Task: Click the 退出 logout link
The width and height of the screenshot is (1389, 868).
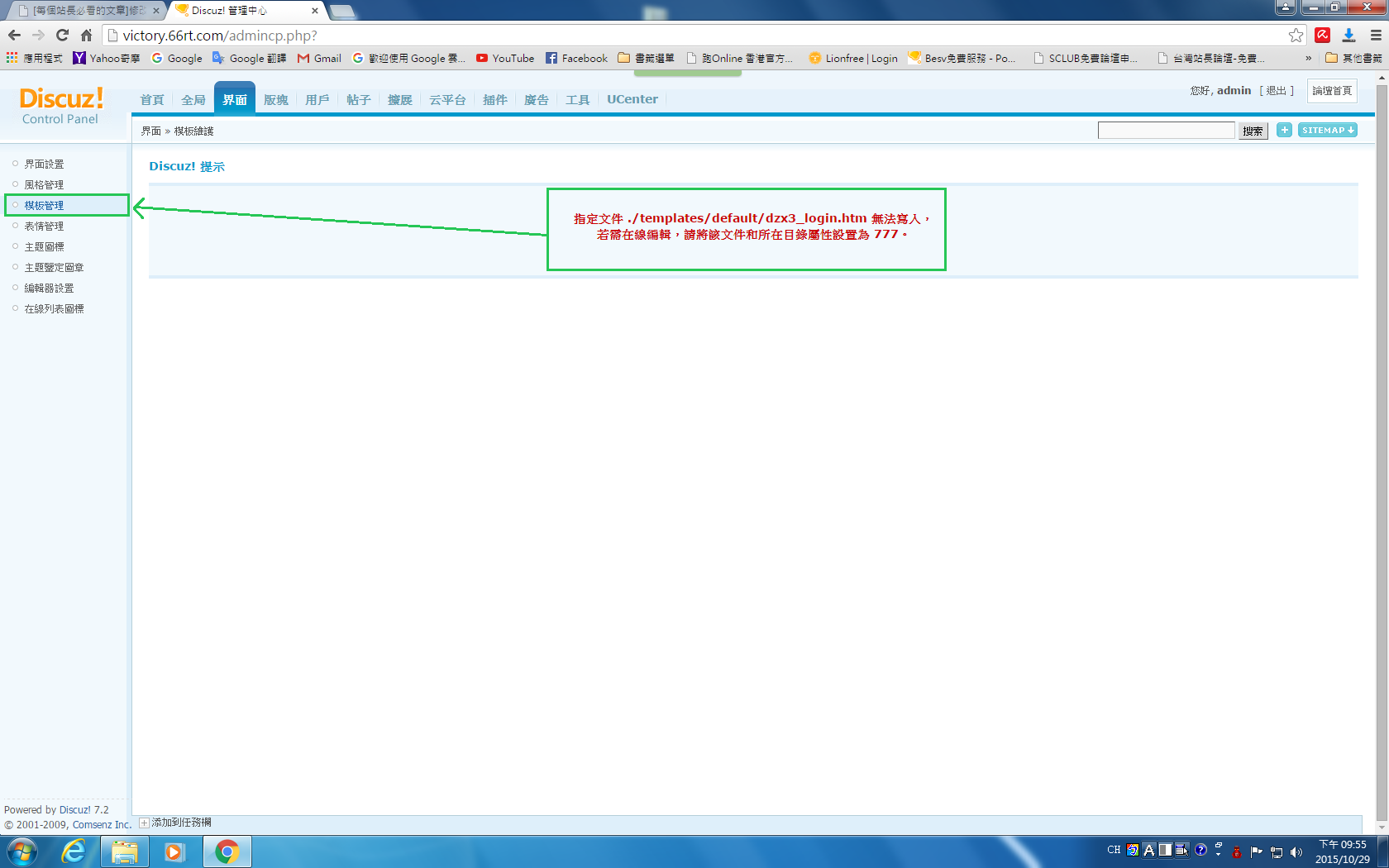Action: point(1277,91)
